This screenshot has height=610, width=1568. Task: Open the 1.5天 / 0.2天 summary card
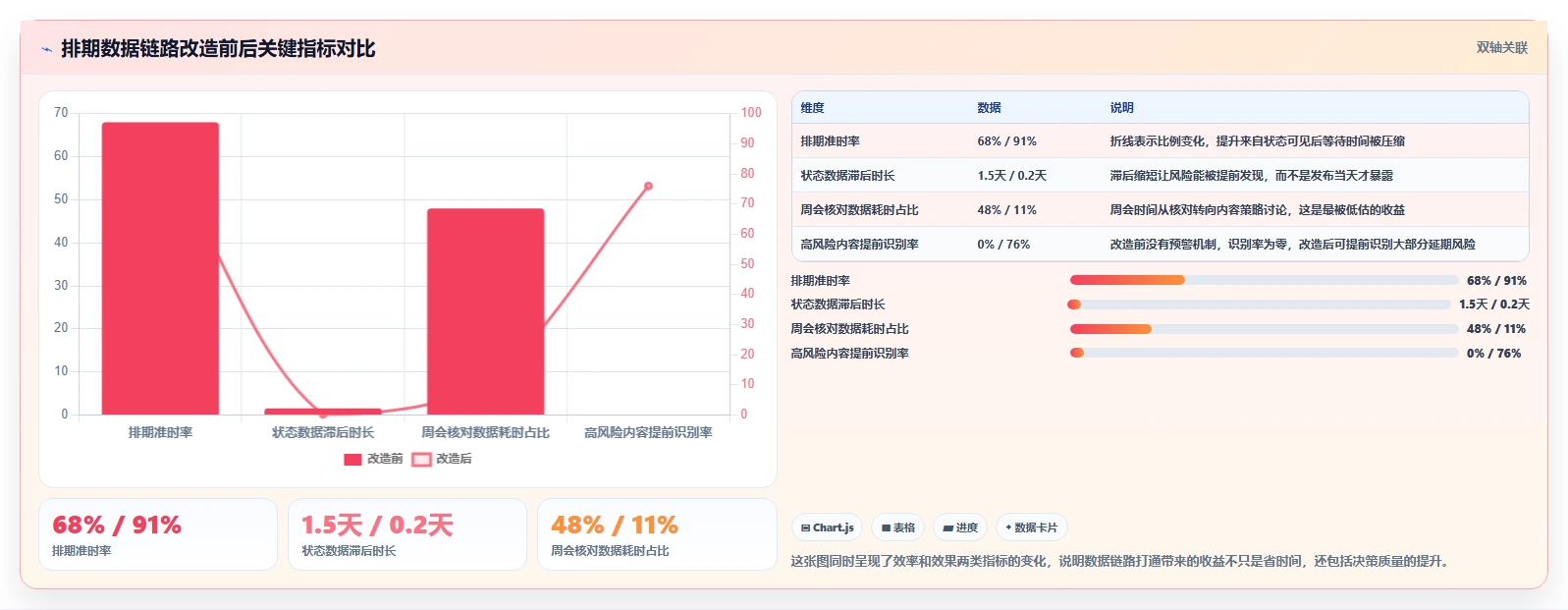[x=407, y=534]
